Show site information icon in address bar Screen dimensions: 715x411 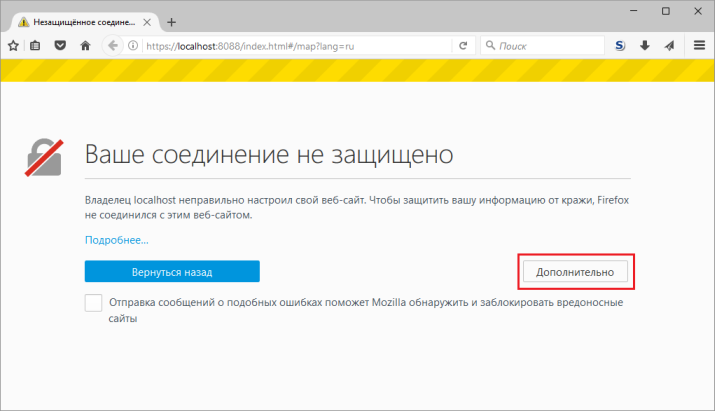(x=133, y=46)
